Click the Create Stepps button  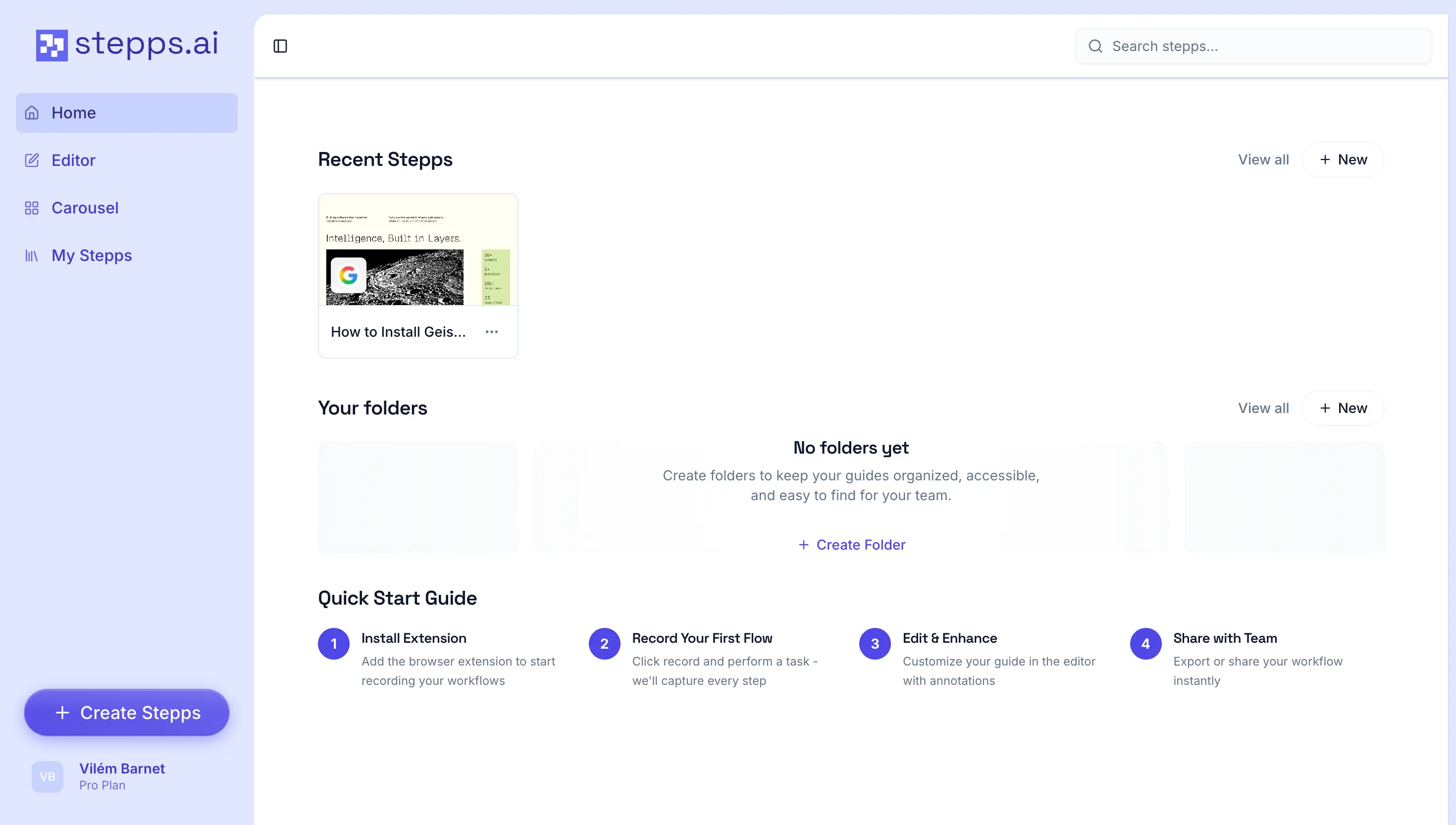pyautogui.click(x=126, y=712)
